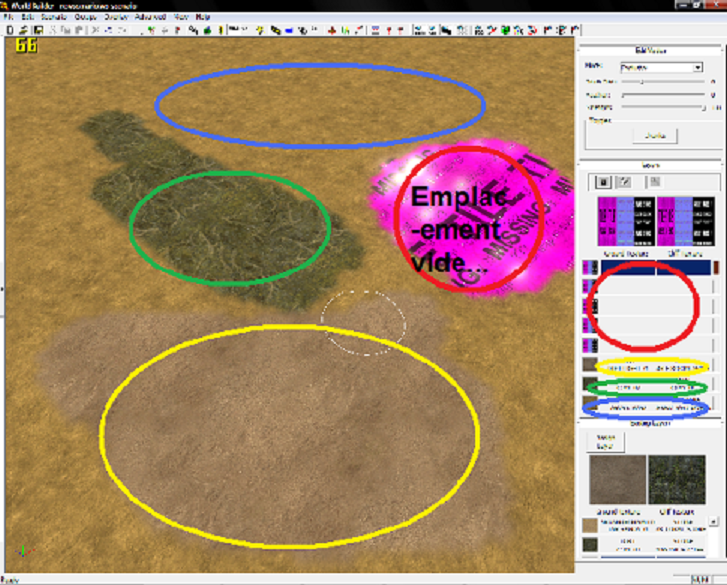Open the File menu

8,17
